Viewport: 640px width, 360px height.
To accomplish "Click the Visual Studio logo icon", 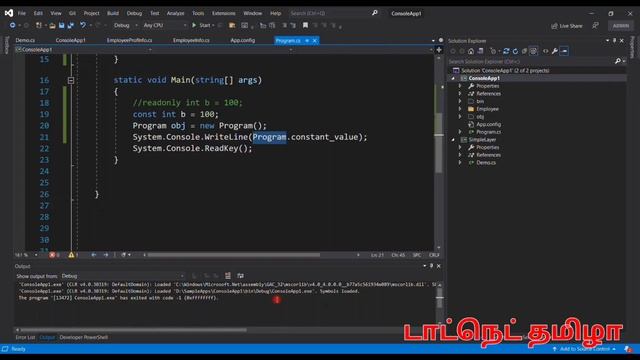I will point(9,13).
